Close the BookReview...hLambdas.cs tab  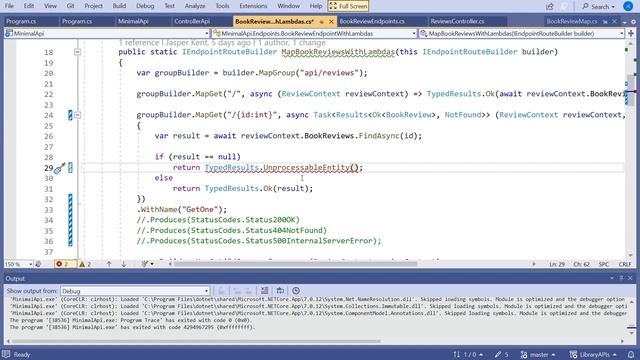pyautogui.click(x=331, y=22)
